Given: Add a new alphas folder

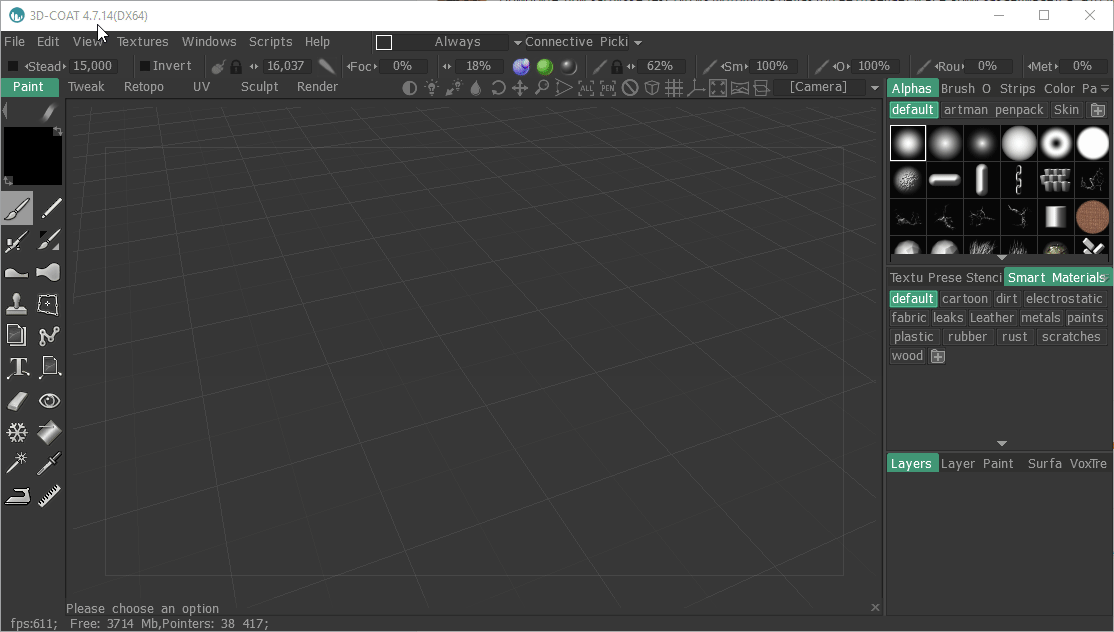Looking at the screenshot, I should 1098,110.
